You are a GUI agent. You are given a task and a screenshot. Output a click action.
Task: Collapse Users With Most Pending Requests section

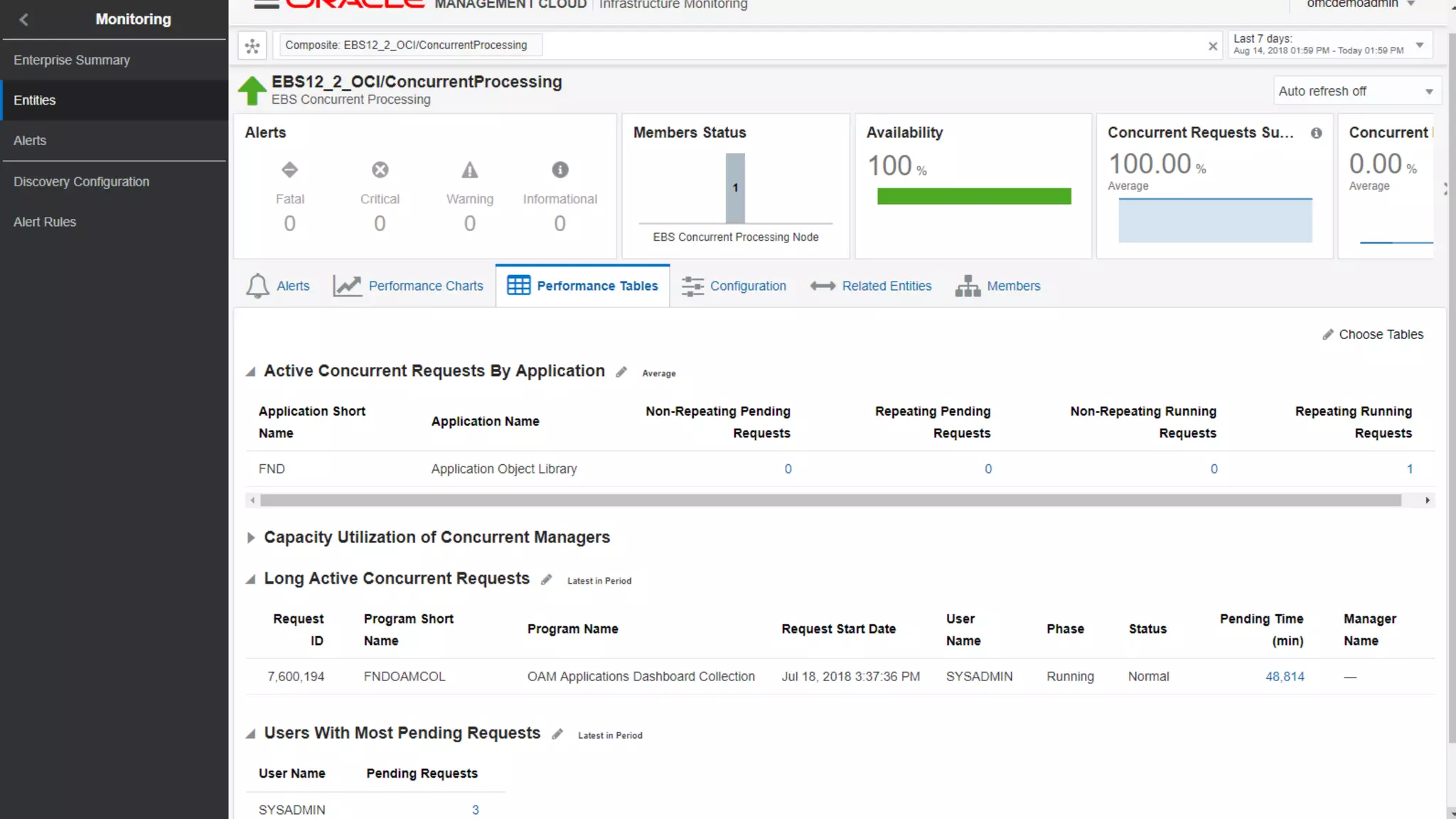pos(250,734)
